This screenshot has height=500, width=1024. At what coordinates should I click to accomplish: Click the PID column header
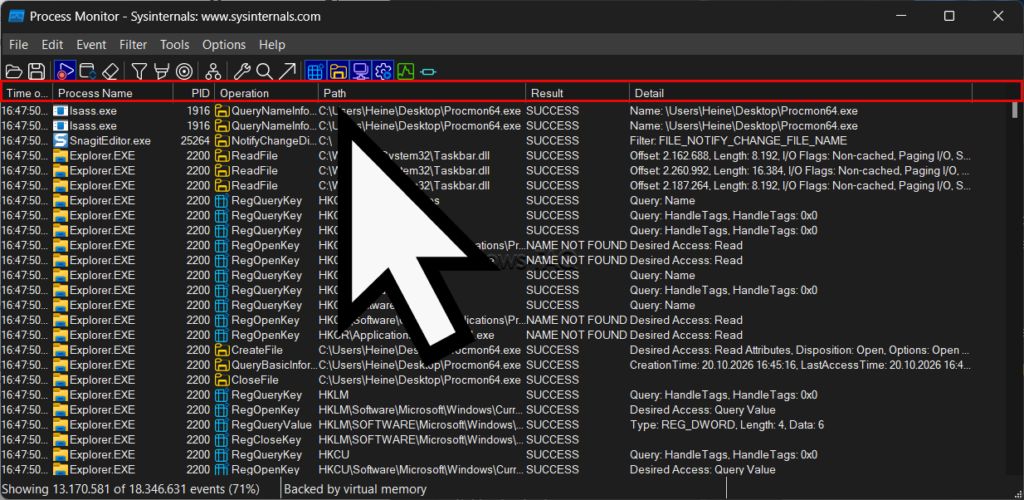coord(194,93)
